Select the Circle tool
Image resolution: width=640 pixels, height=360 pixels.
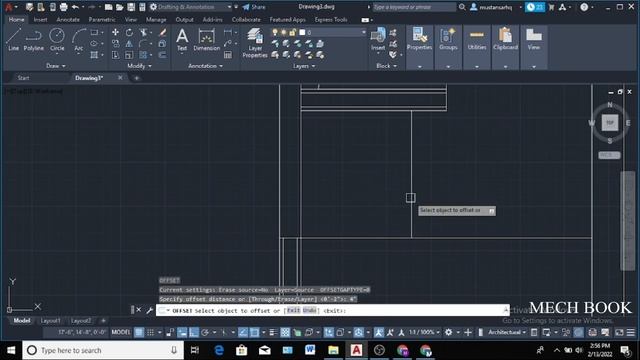pyautogui.click(x=57, y=40)
